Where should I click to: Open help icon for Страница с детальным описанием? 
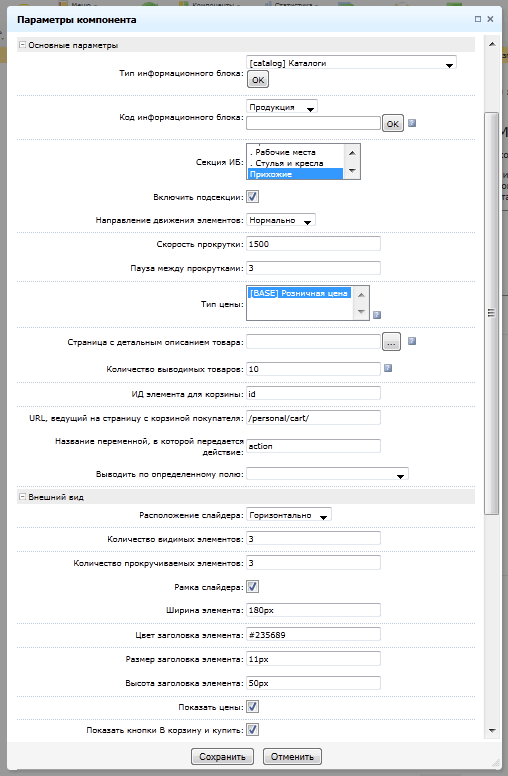coord(411,341)
